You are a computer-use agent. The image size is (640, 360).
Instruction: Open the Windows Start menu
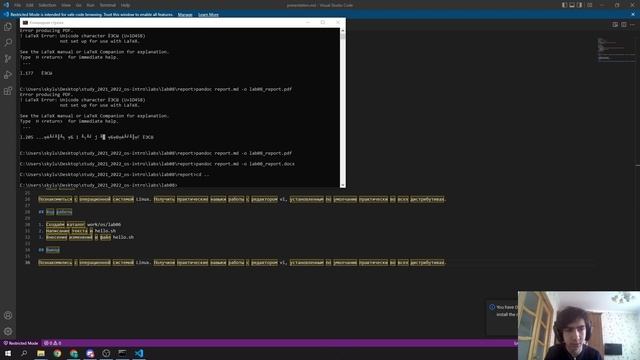click(x=8, y=353)
